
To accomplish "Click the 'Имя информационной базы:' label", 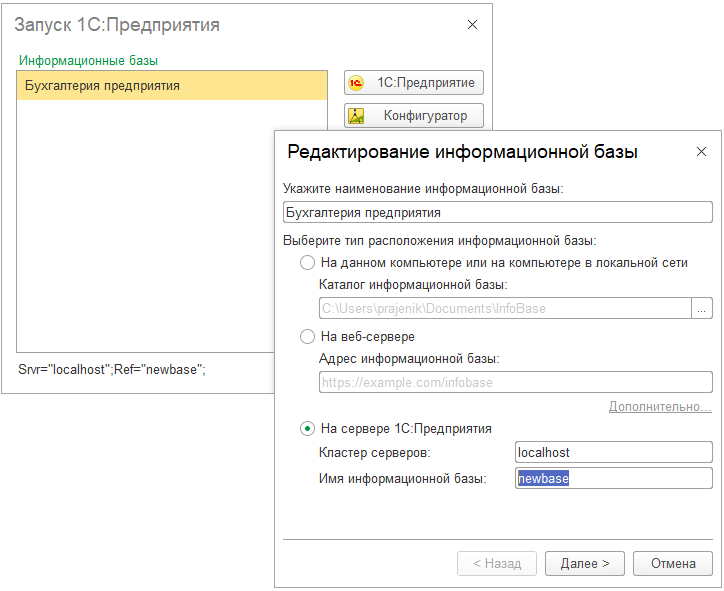I will [x=403, y=478].
